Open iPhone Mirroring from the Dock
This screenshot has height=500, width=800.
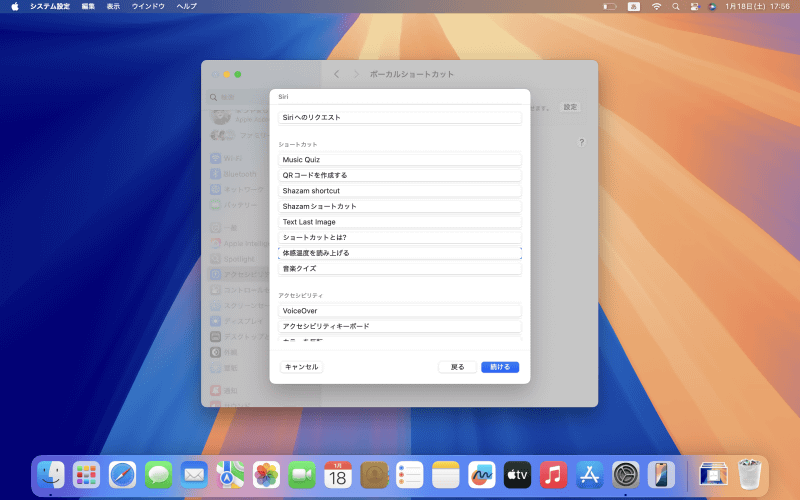point(661,475)
